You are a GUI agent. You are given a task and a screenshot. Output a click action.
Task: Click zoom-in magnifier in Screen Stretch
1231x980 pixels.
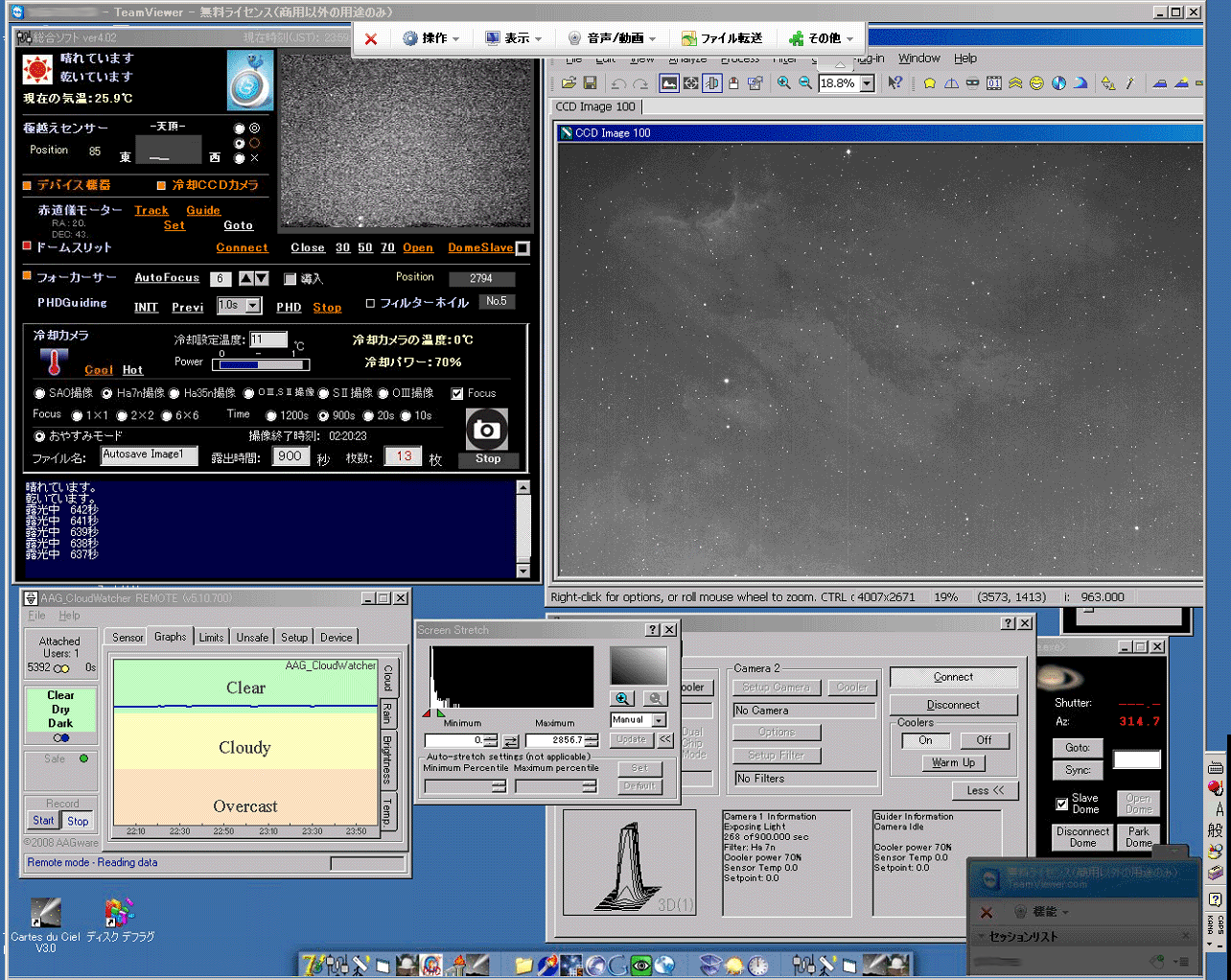(x=622, y=699)
